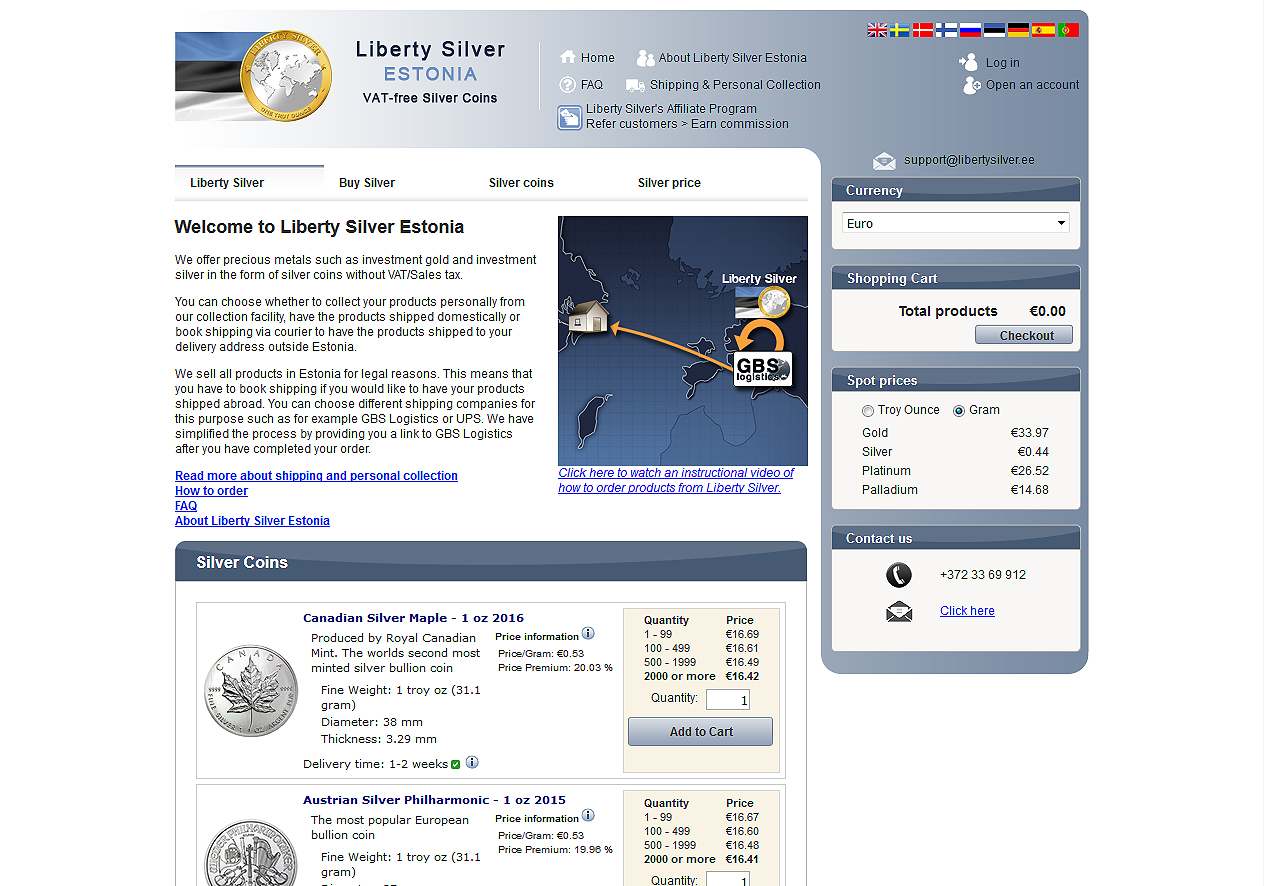
Task: Click Canadian Maple Price information info icon
Action: pos(588,634)
